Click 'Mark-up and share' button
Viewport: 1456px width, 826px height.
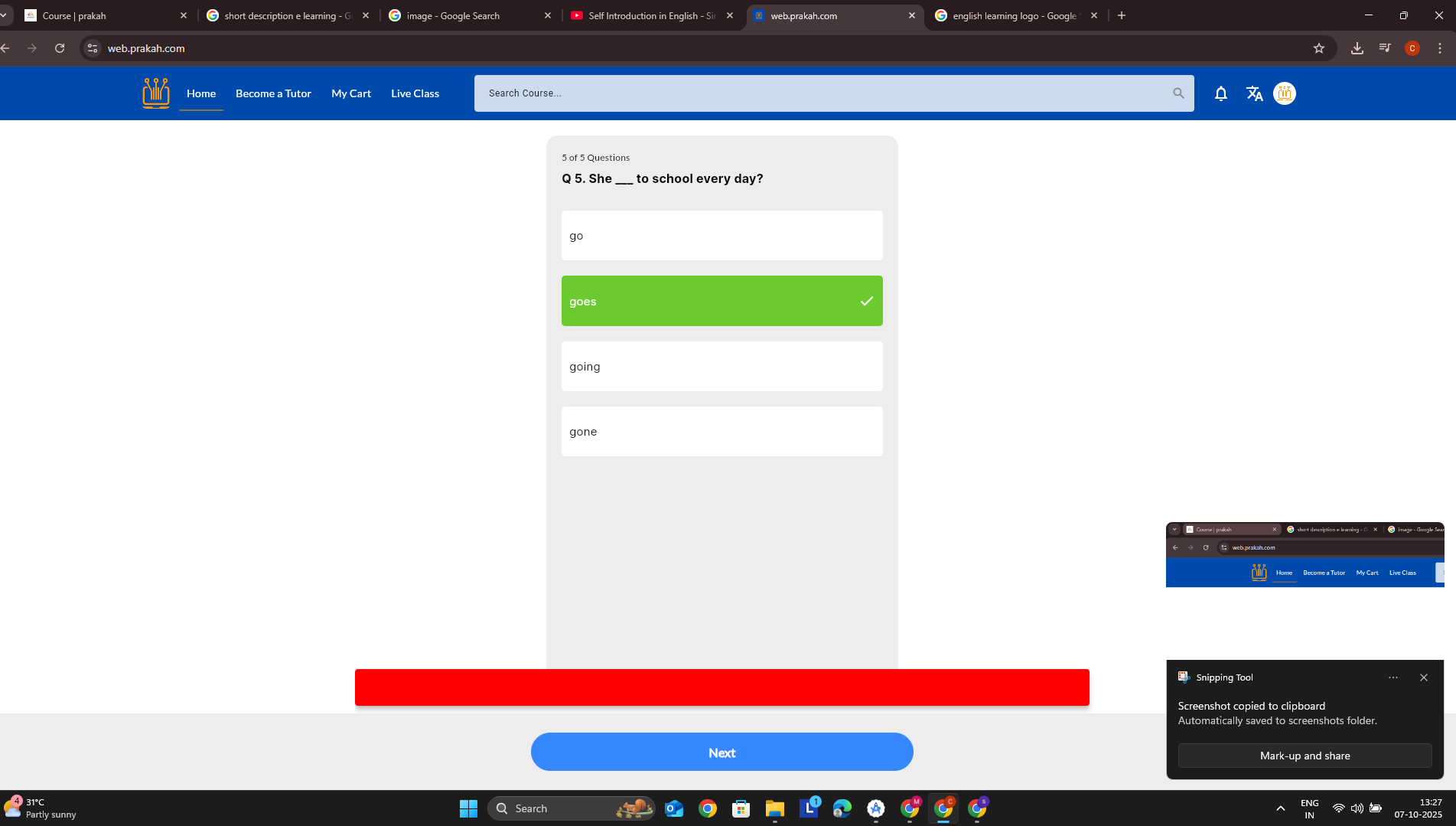(x=1305, y=756)
